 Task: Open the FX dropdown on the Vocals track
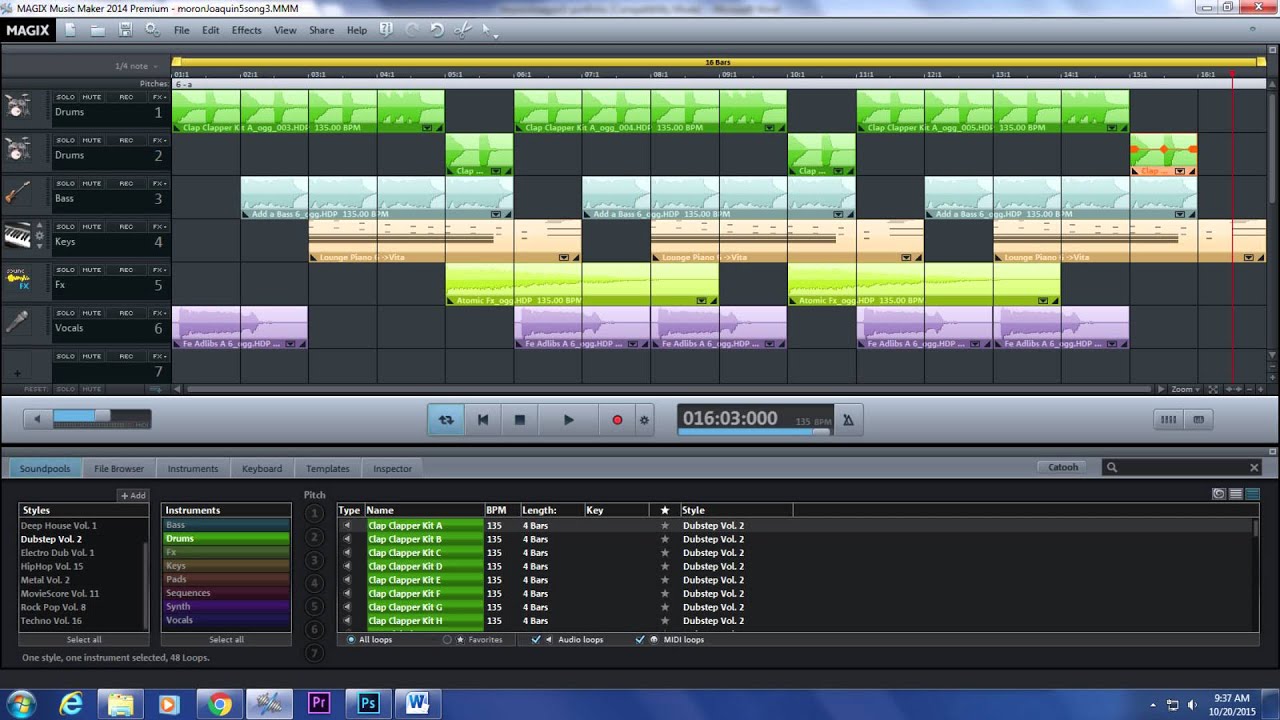tap(159, 313)
